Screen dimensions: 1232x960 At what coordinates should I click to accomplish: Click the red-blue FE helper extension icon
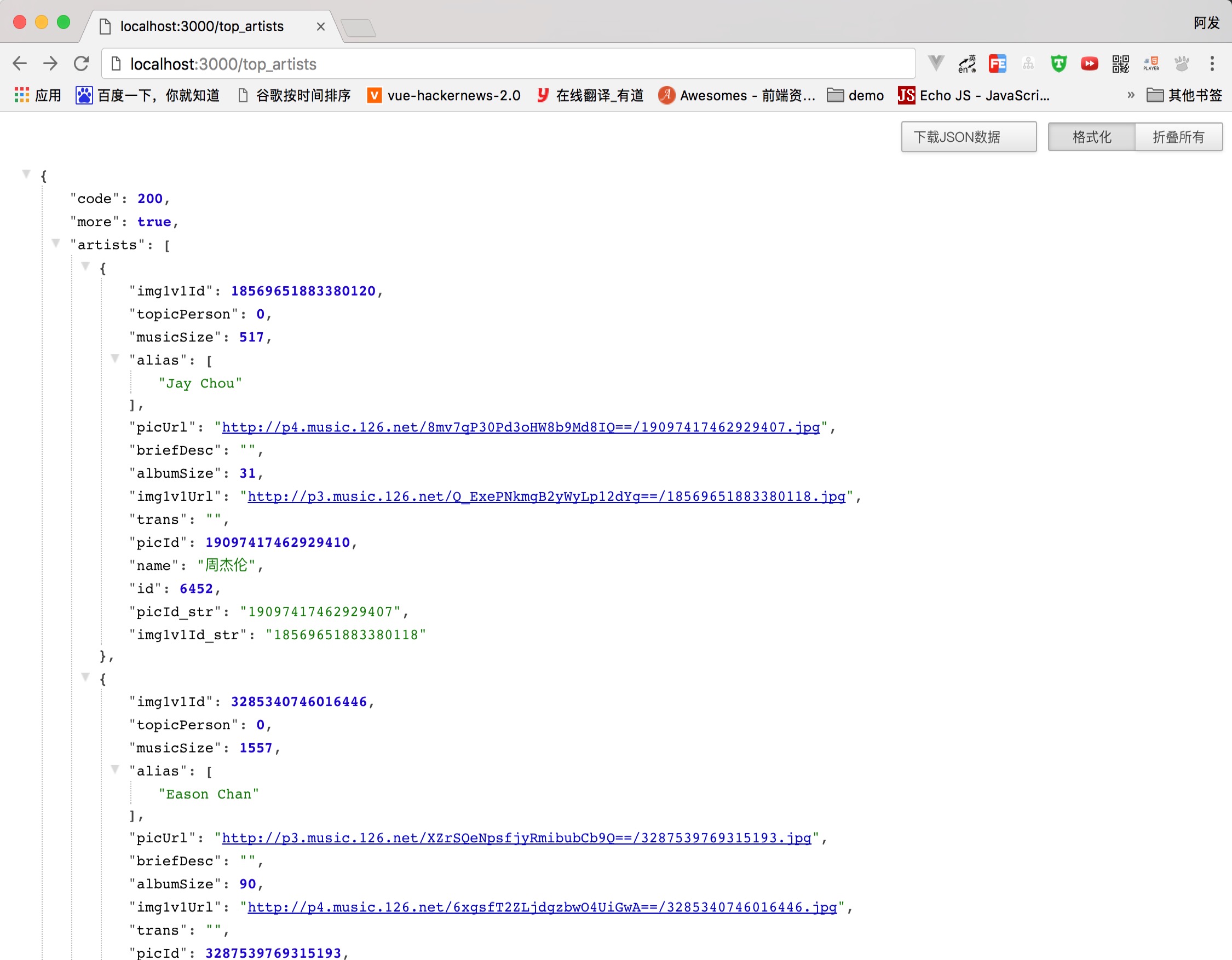click(997, 63)
